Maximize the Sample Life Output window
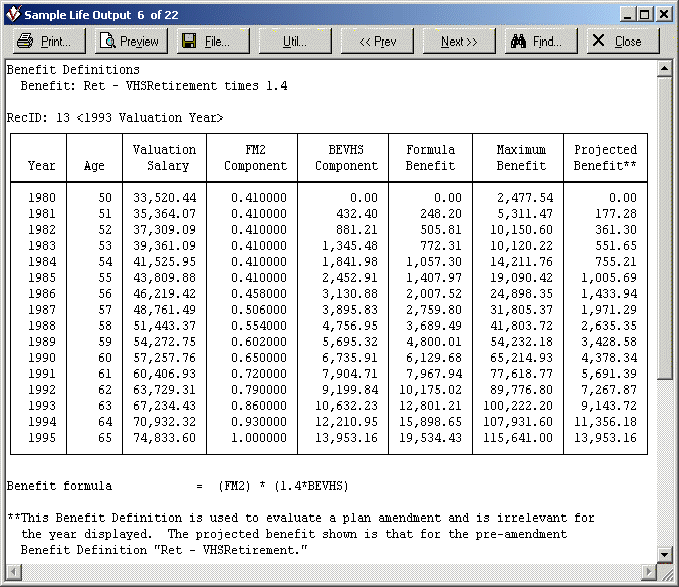 coord(644,14)
